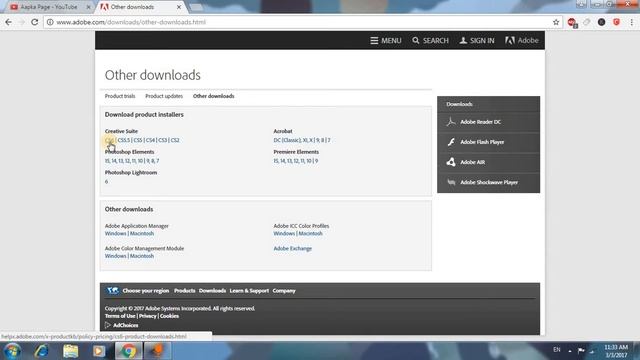Click the address bar URL field

click(302, 22)
